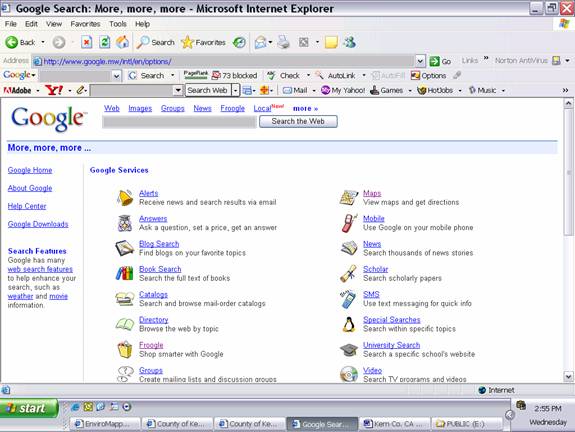Open Google toolbar Options
Screen dimensions: 575x432
click(428, 76)
